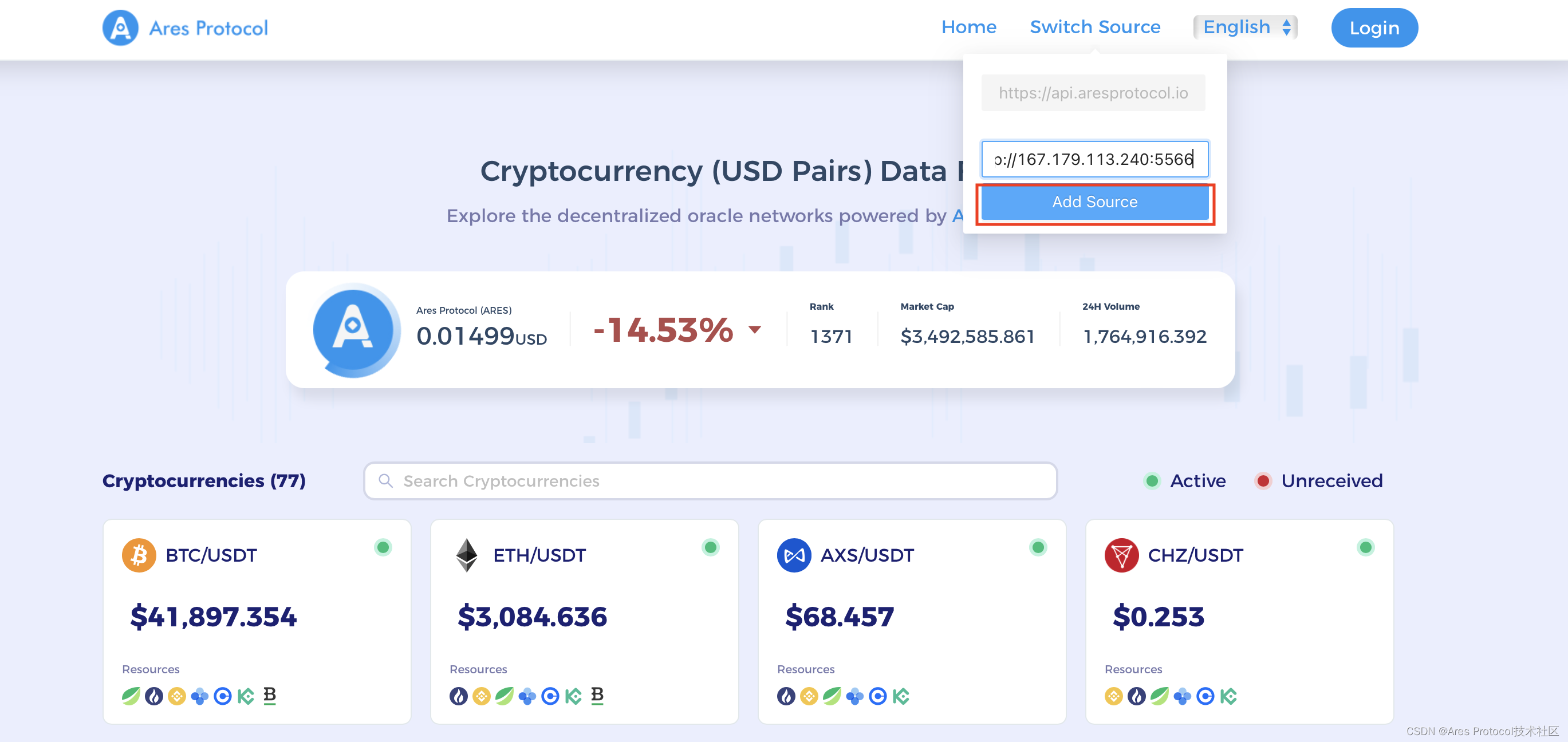Click the $3,084.636 price

pos(532,617)
